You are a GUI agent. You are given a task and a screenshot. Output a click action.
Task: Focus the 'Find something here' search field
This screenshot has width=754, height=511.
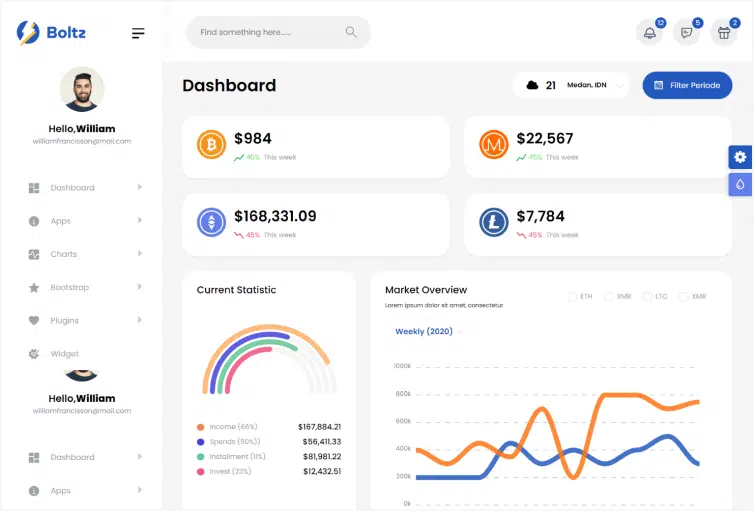(x=278, y=32)
